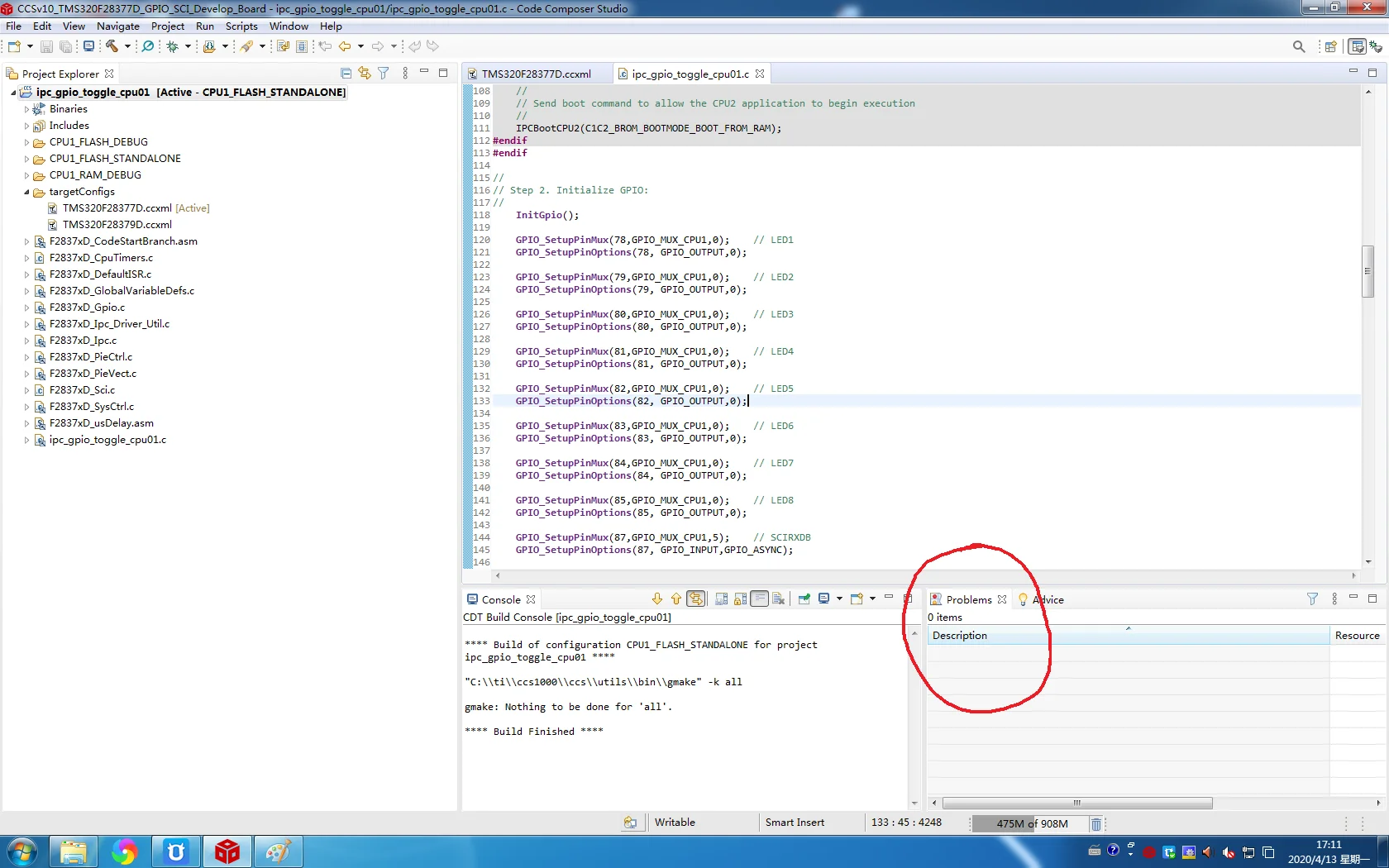The image size is (1389, 868).
Task: Click the heap memory usage bar
Action: pos(1032,823)
